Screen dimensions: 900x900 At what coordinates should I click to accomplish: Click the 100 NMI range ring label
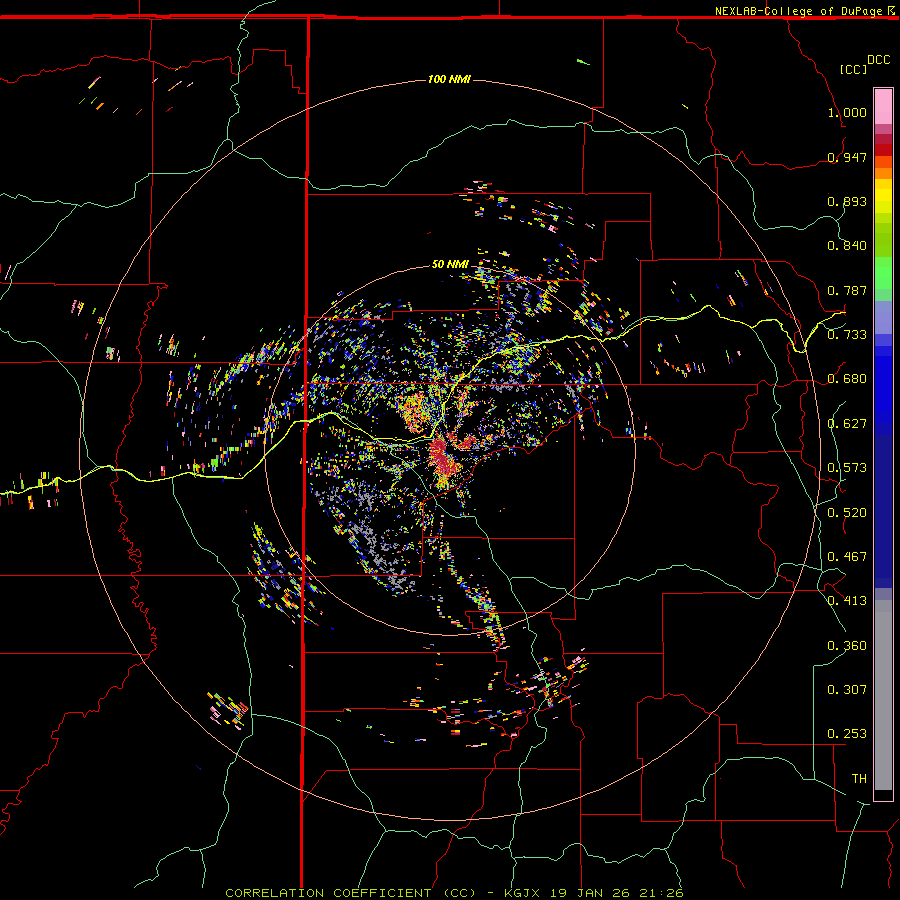pyautogui.click(x=449, y=79)
